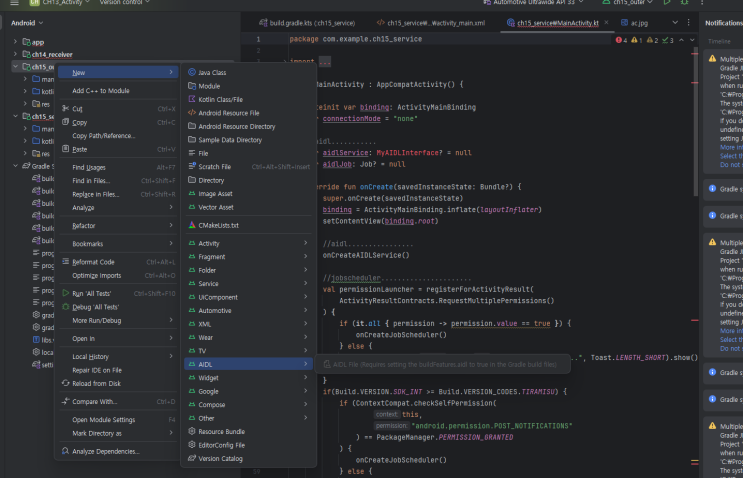Open the Android project view dropdown
The image size is (743, 478).
(28, 22)
